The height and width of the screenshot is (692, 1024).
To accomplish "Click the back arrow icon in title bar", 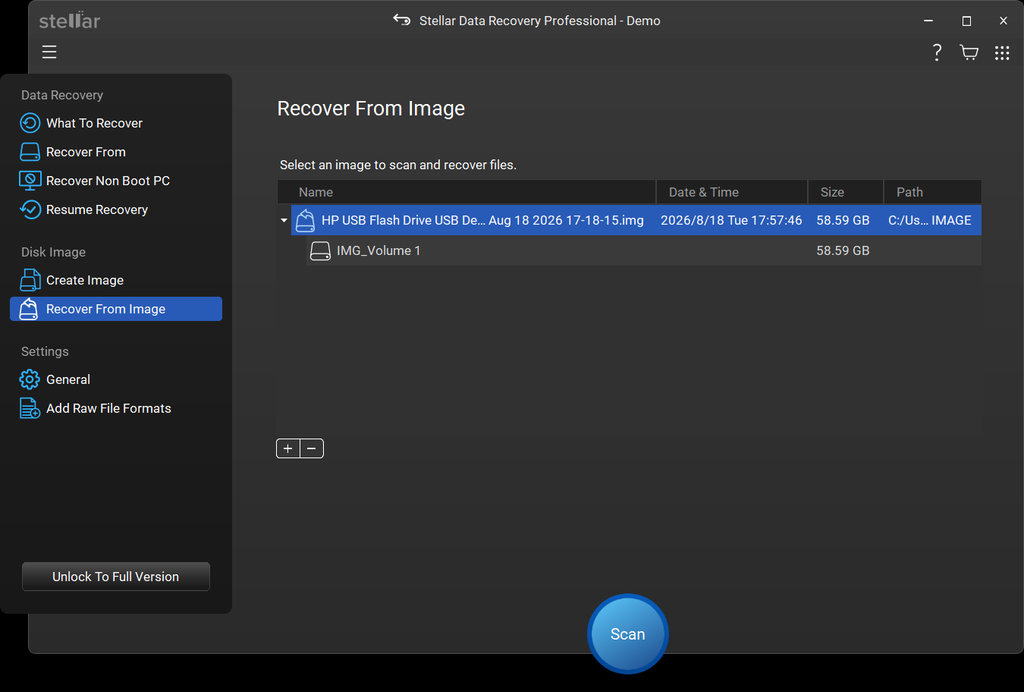I will pyautogui.click(x=402, y=20).
